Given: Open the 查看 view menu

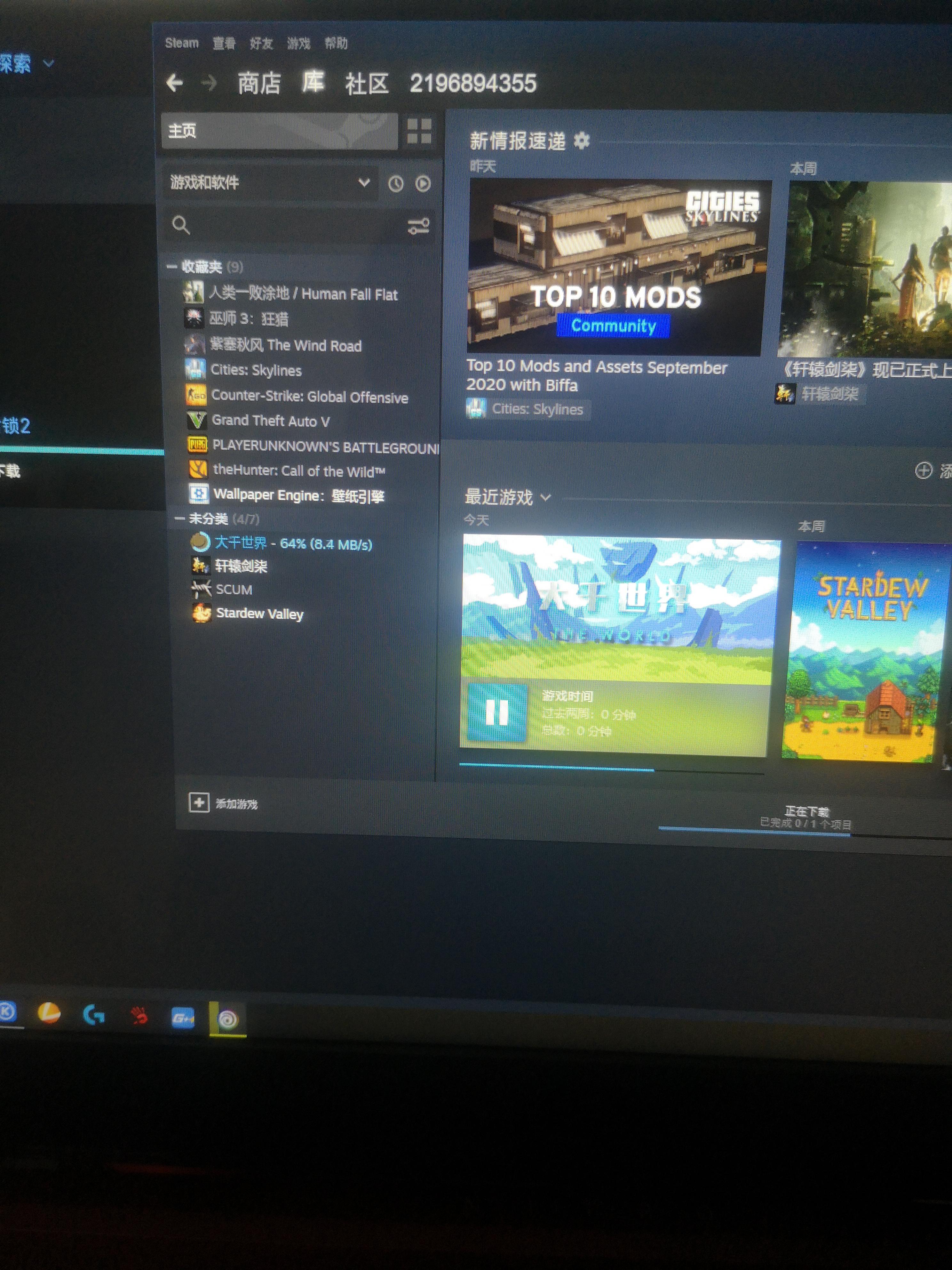Looking at the screenshot, I should [x=224, y=44].
